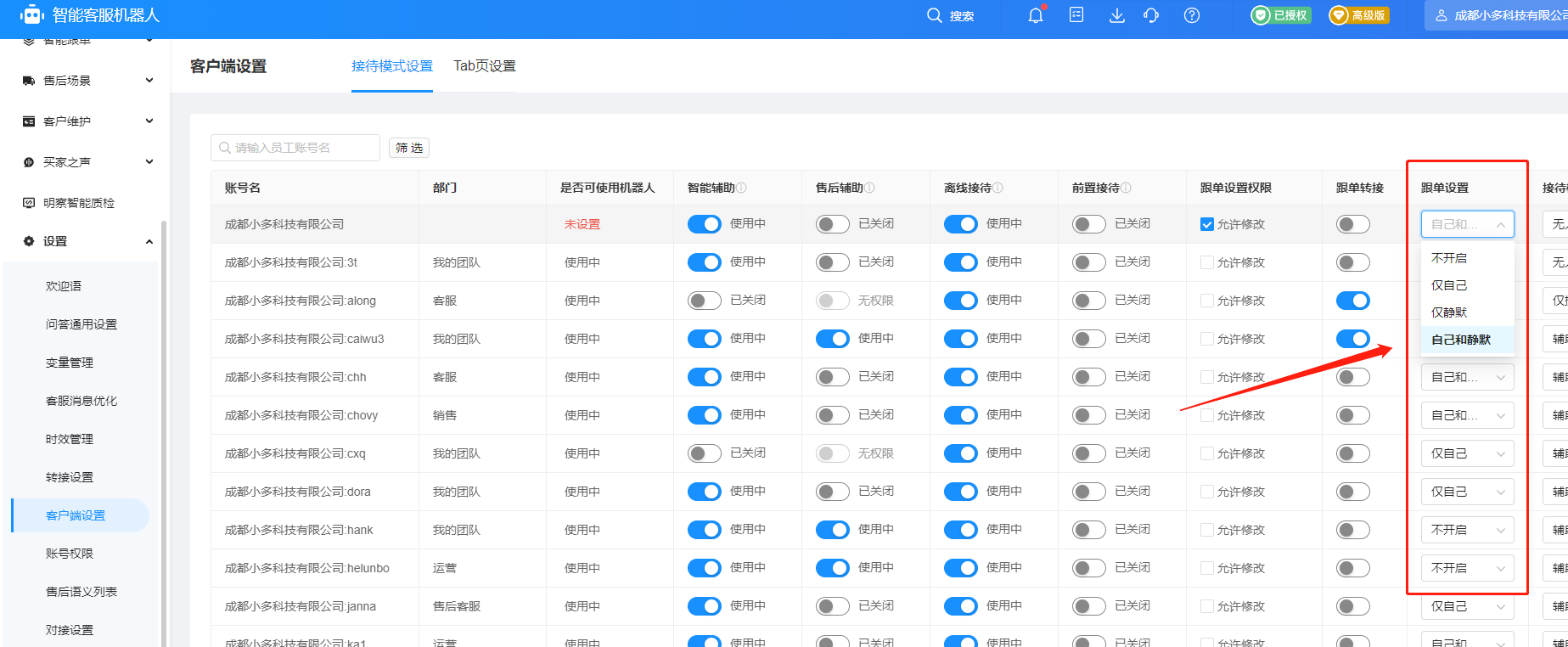Screen dimensions: 1568x647
Task: Click the 买家之声 sidebar icon
Action: pyautogui.click(x=29, y=162)
